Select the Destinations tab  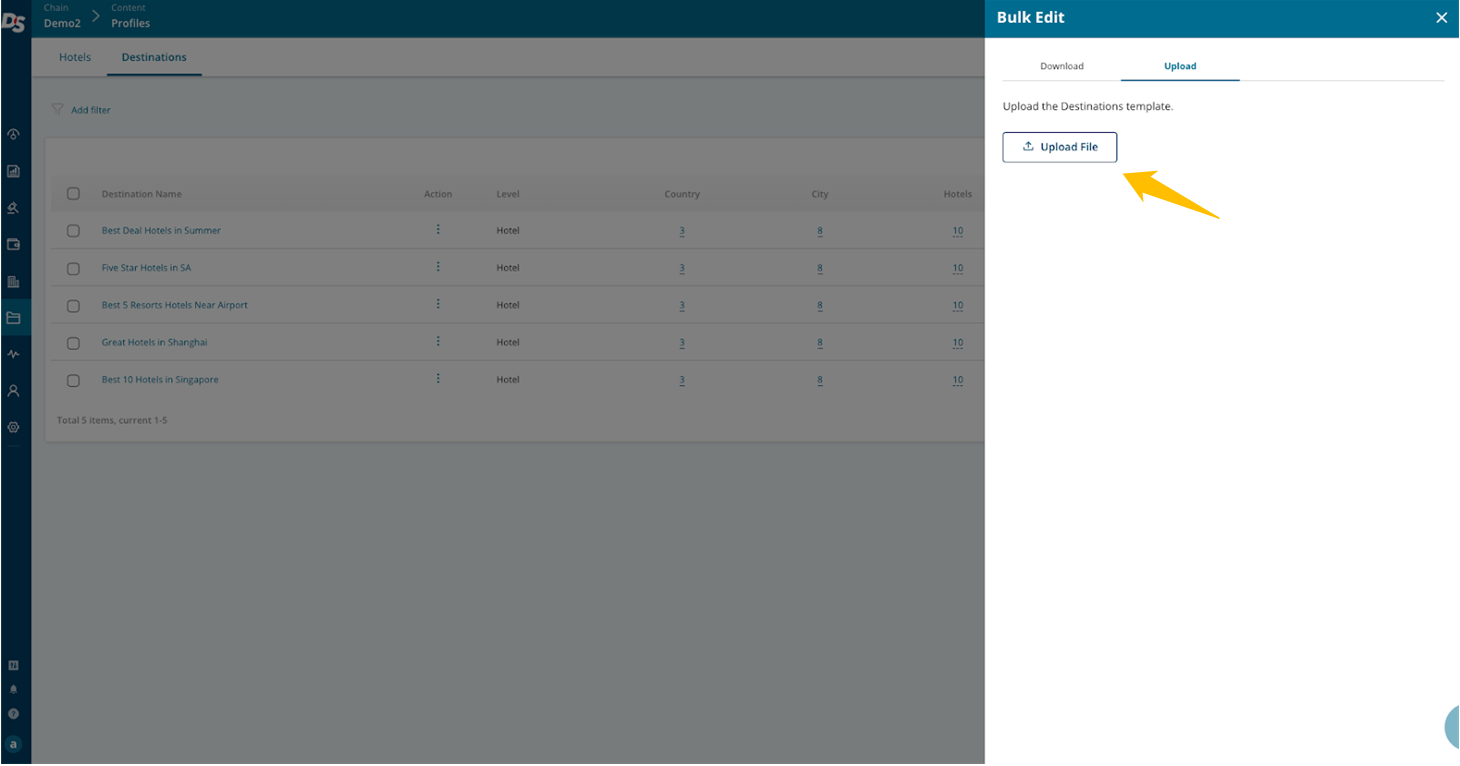154,57
